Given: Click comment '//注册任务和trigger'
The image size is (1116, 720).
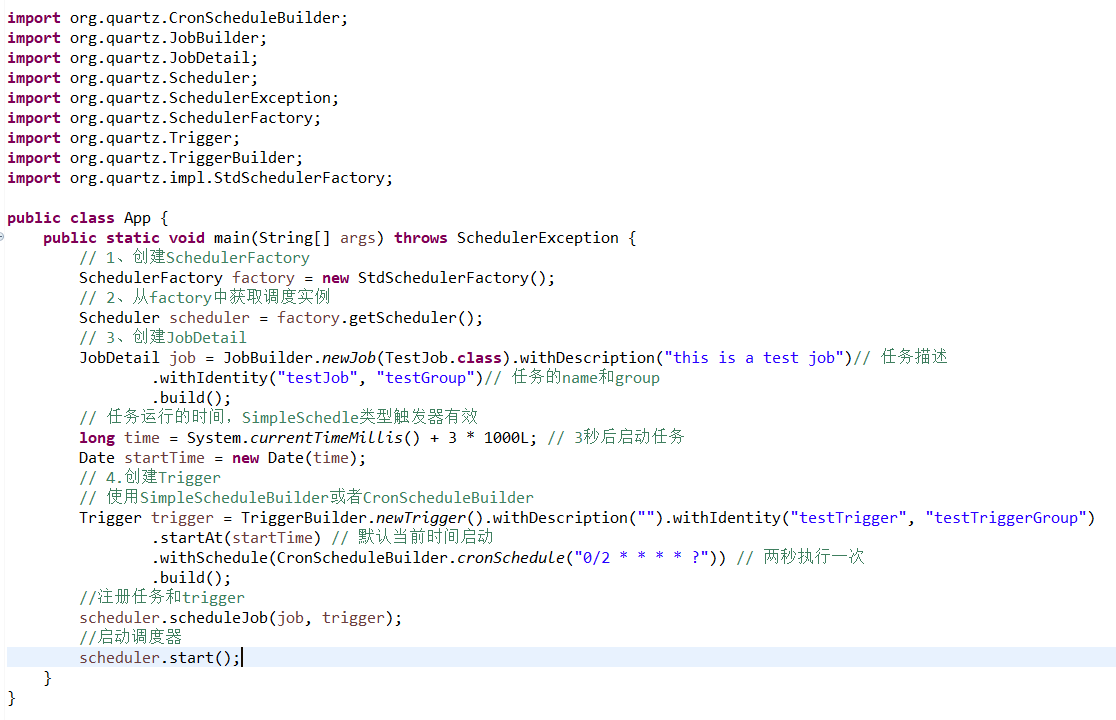Looking at the screenshot, I should 162,597.
